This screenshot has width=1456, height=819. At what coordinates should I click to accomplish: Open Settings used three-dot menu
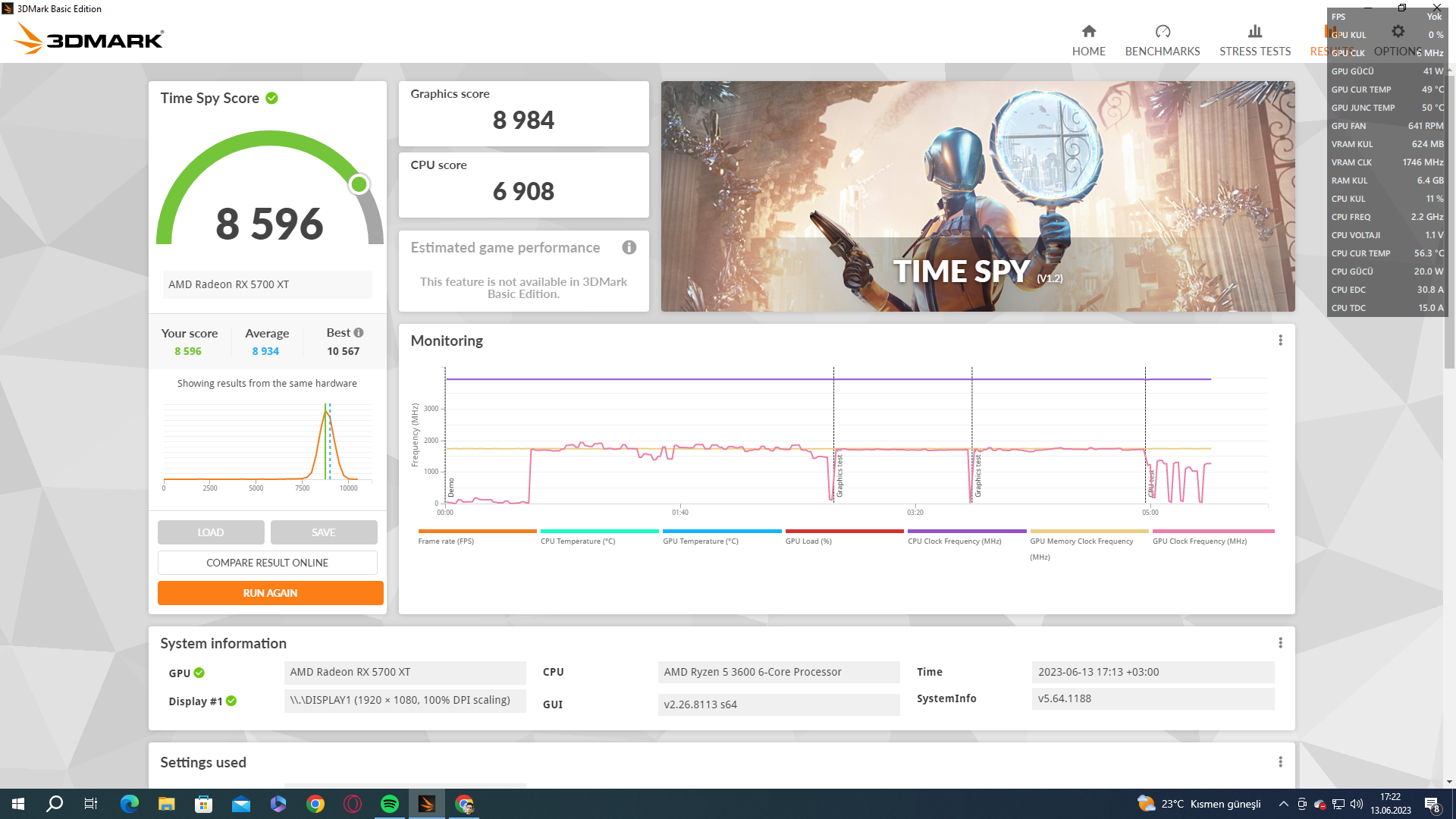pos(1280,762)
